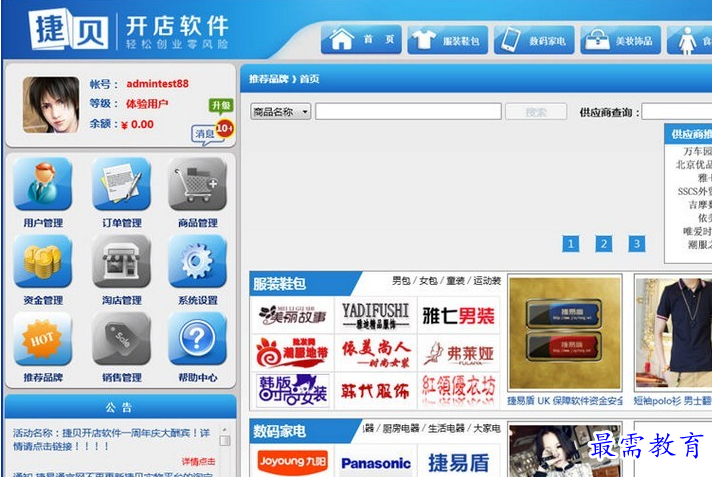The height and width of the screenshot is (477, 712).
Task: Click 大家电 category link
Action: tap(487, 428)
